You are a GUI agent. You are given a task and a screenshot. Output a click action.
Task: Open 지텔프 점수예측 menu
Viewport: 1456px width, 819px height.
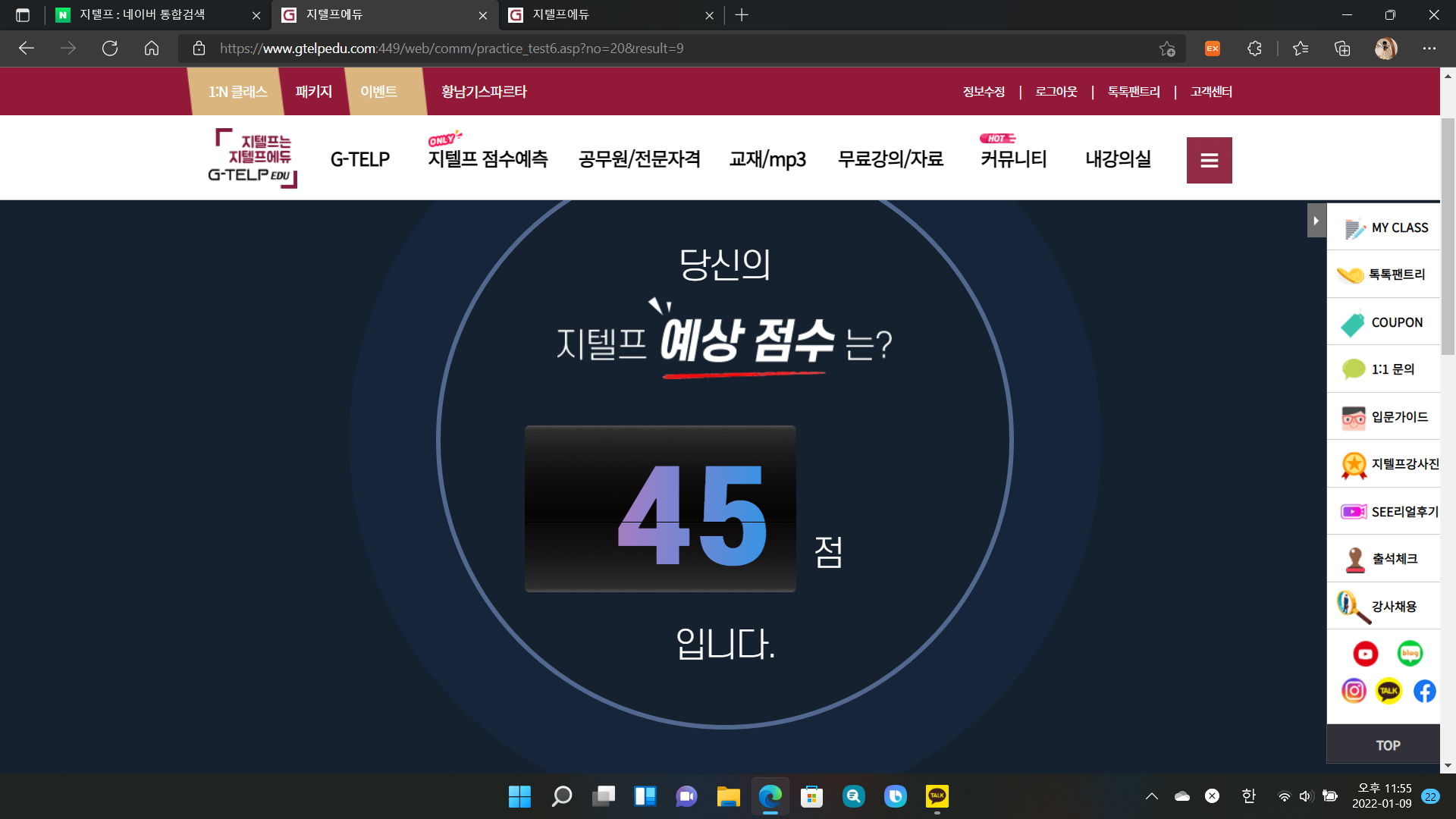point(488,159)
